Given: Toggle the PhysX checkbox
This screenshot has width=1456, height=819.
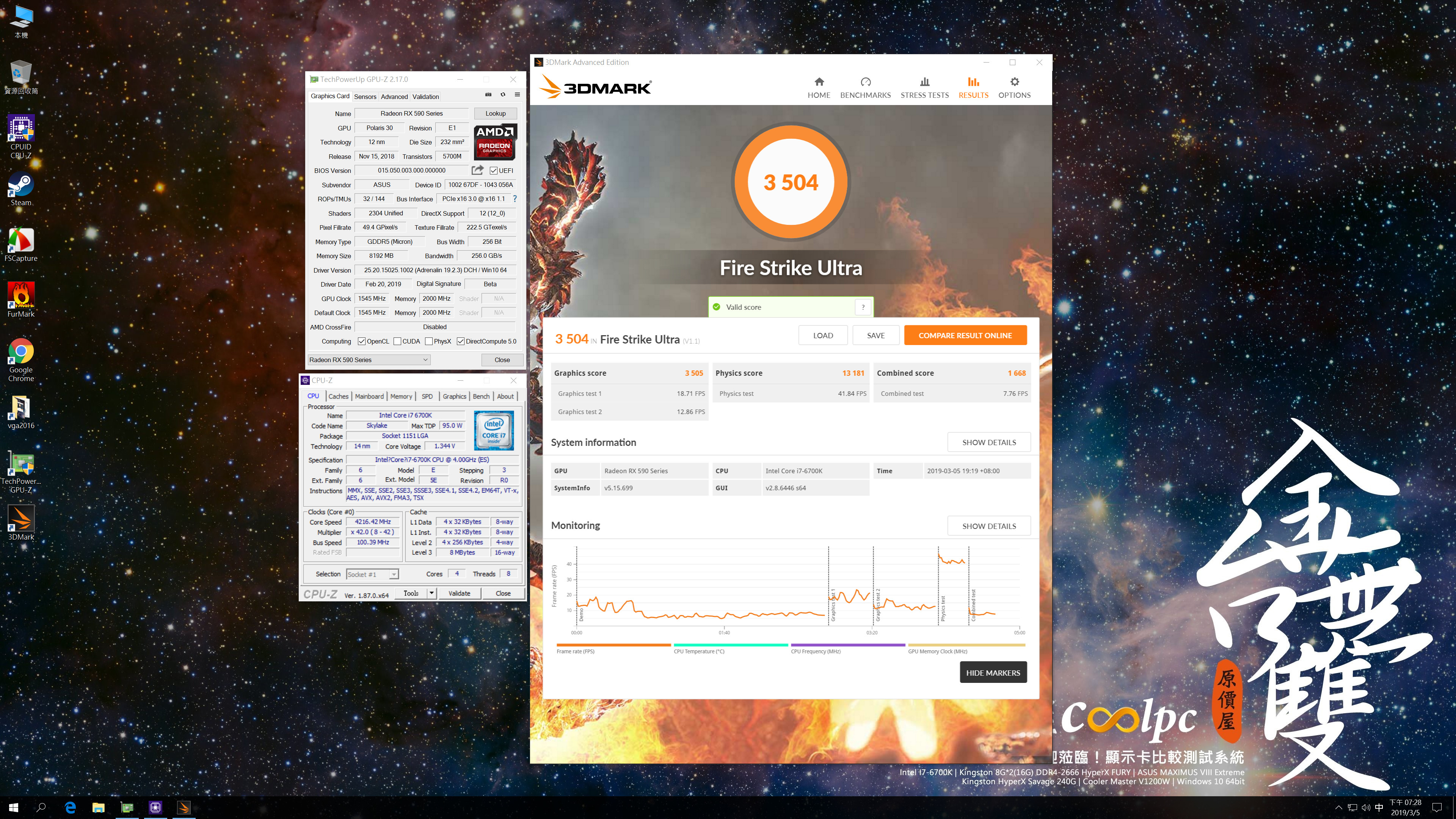Looking at the screenshot, I should pos(429,341).
